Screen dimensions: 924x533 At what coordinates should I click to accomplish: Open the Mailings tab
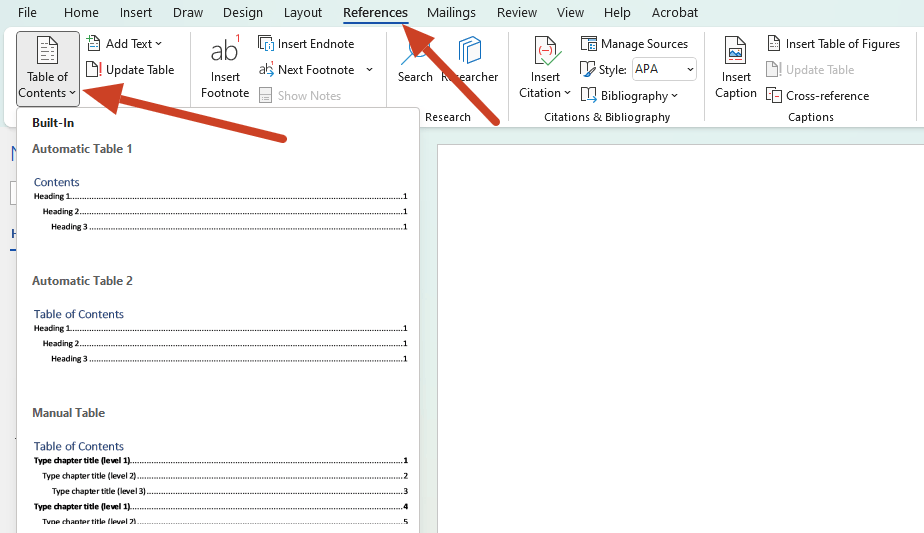[x=451, y=12]
